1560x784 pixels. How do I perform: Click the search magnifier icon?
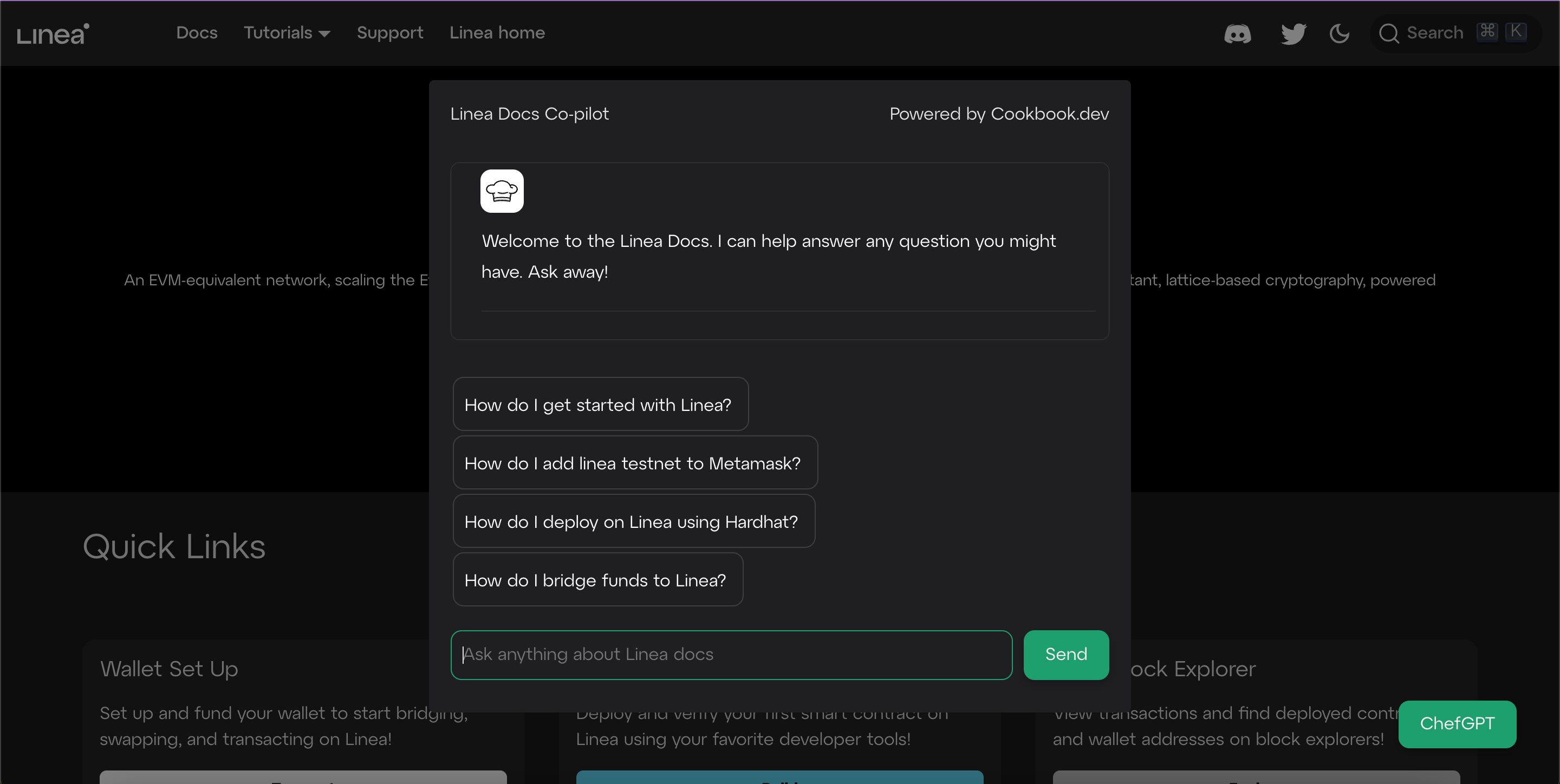[x=1389, y=33]
